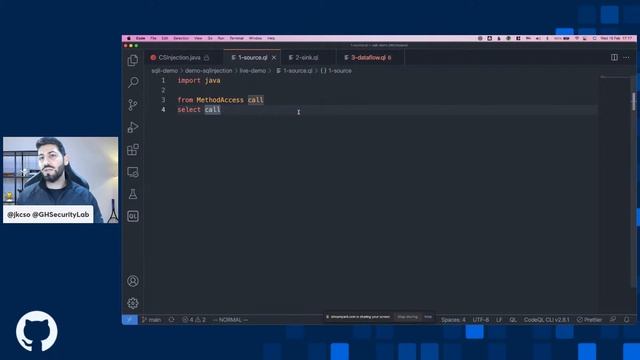Open the Selection menu
640x360 pixels.
[181, 38]
